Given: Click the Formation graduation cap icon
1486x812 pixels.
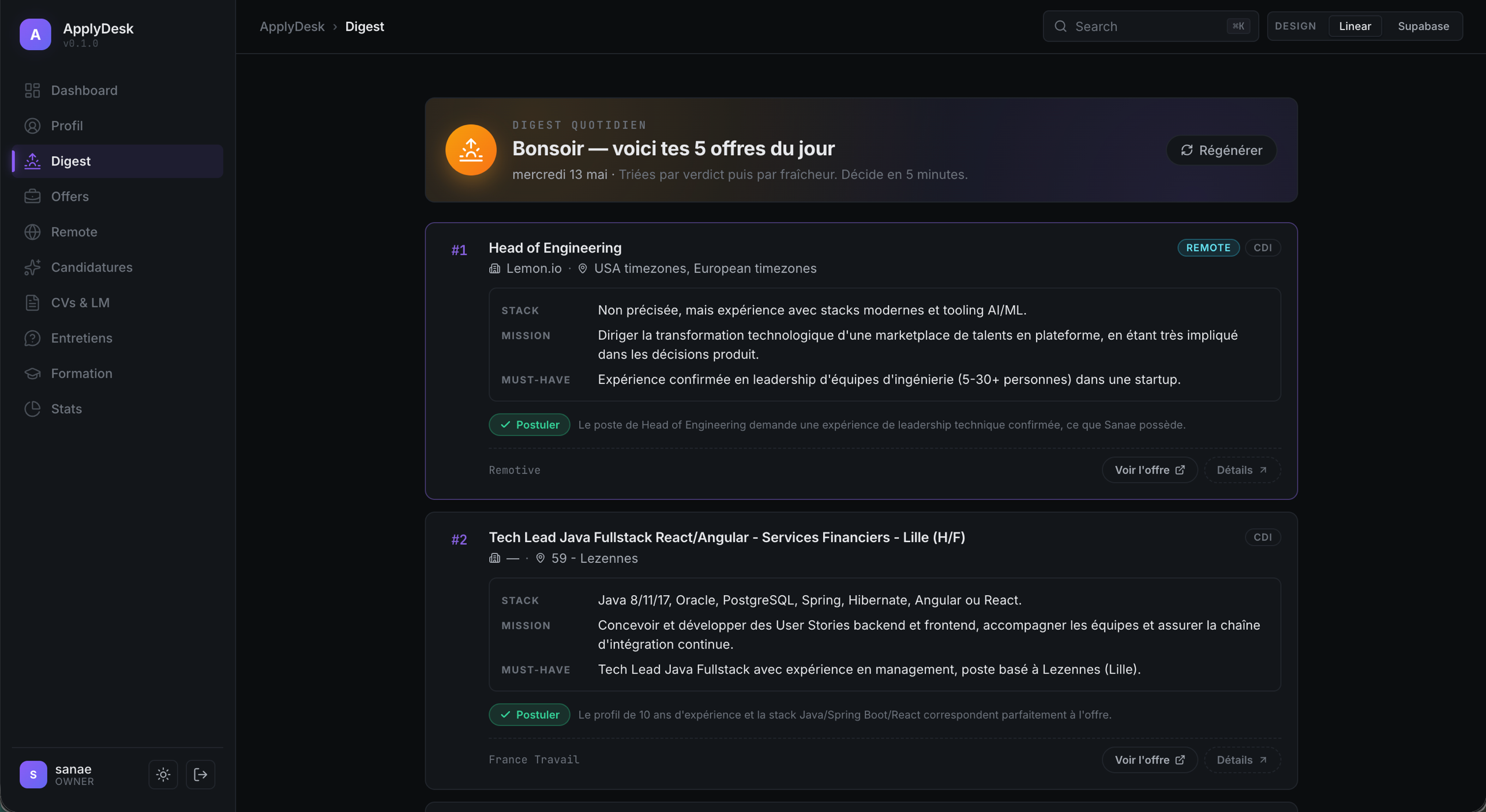Looking at the screenshot, I should 32,373.
